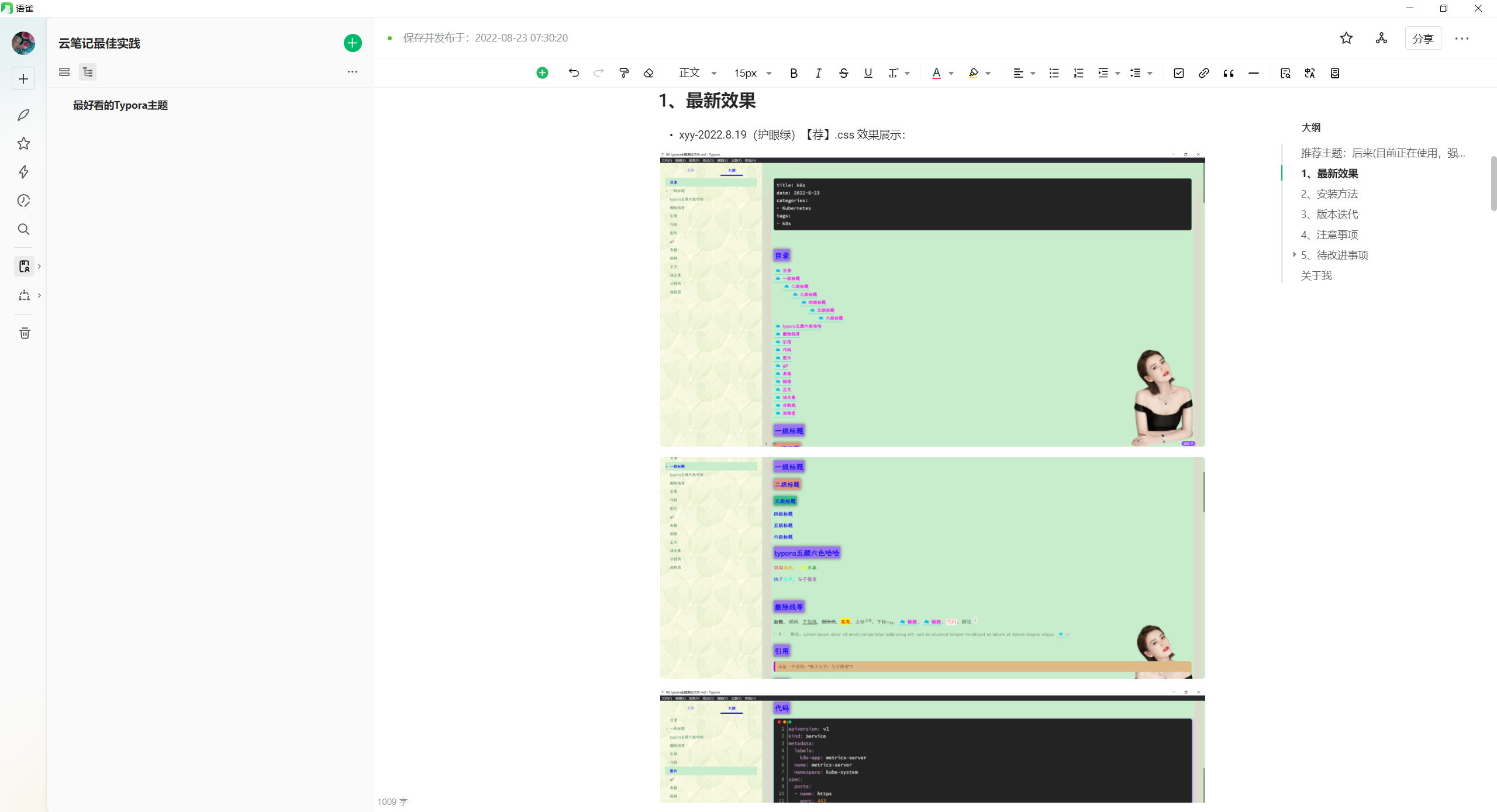Star this document as favorite
The width and height of the screenshot is (1497, 812).
click(x=1346, y=38)
